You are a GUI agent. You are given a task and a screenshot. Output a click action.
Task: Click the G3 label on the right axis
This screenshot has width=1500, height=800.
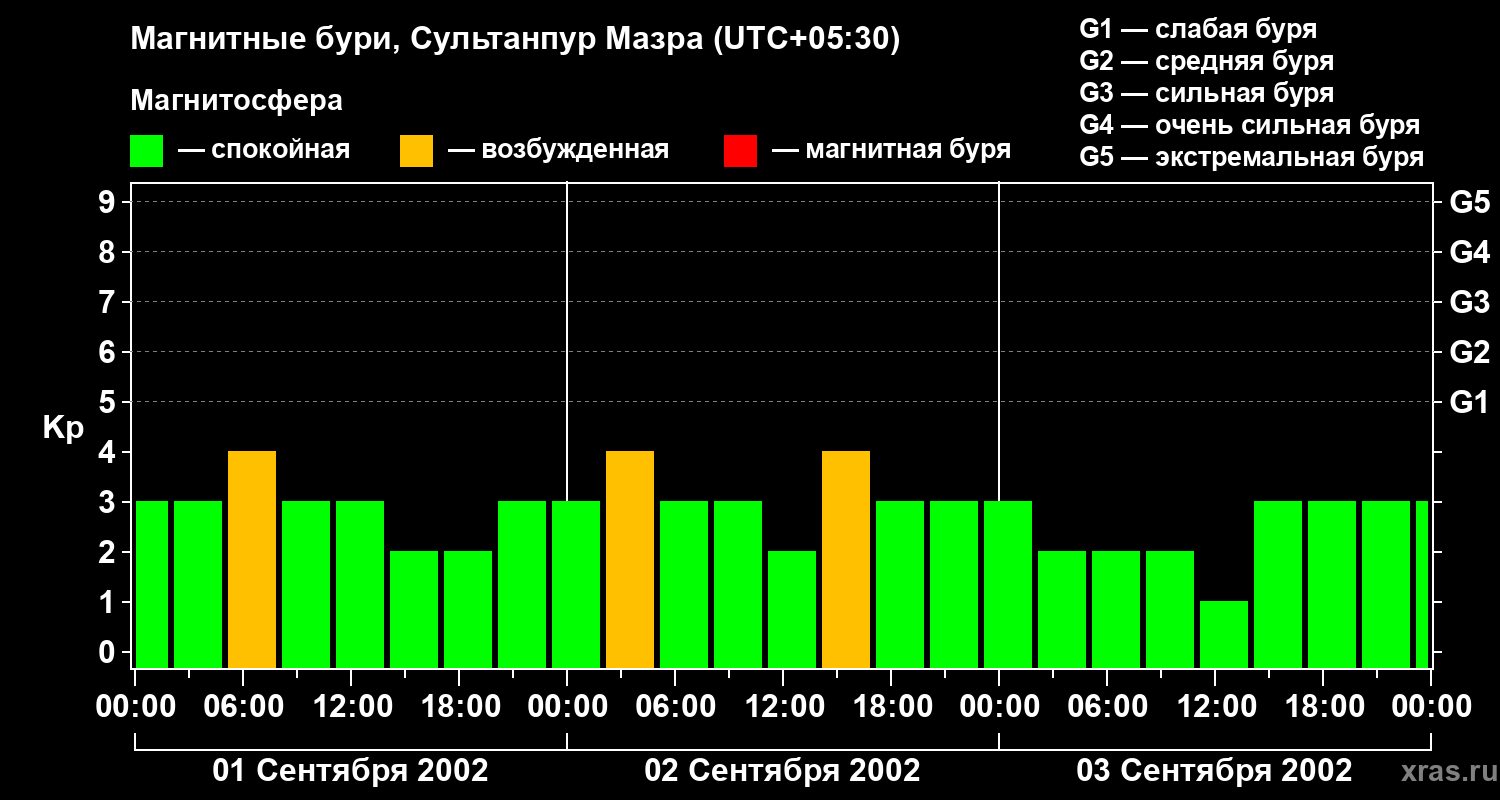pos(1470,302)
